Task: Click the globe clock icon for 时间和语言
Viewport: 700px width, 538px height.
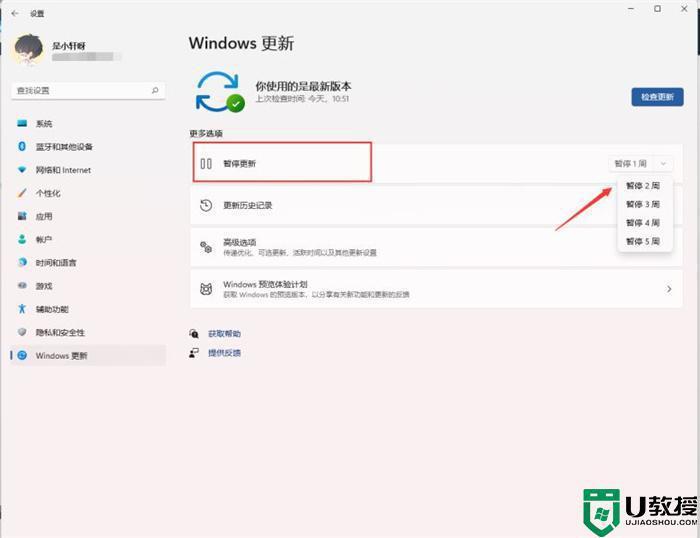Action: [x=22, y=263]
